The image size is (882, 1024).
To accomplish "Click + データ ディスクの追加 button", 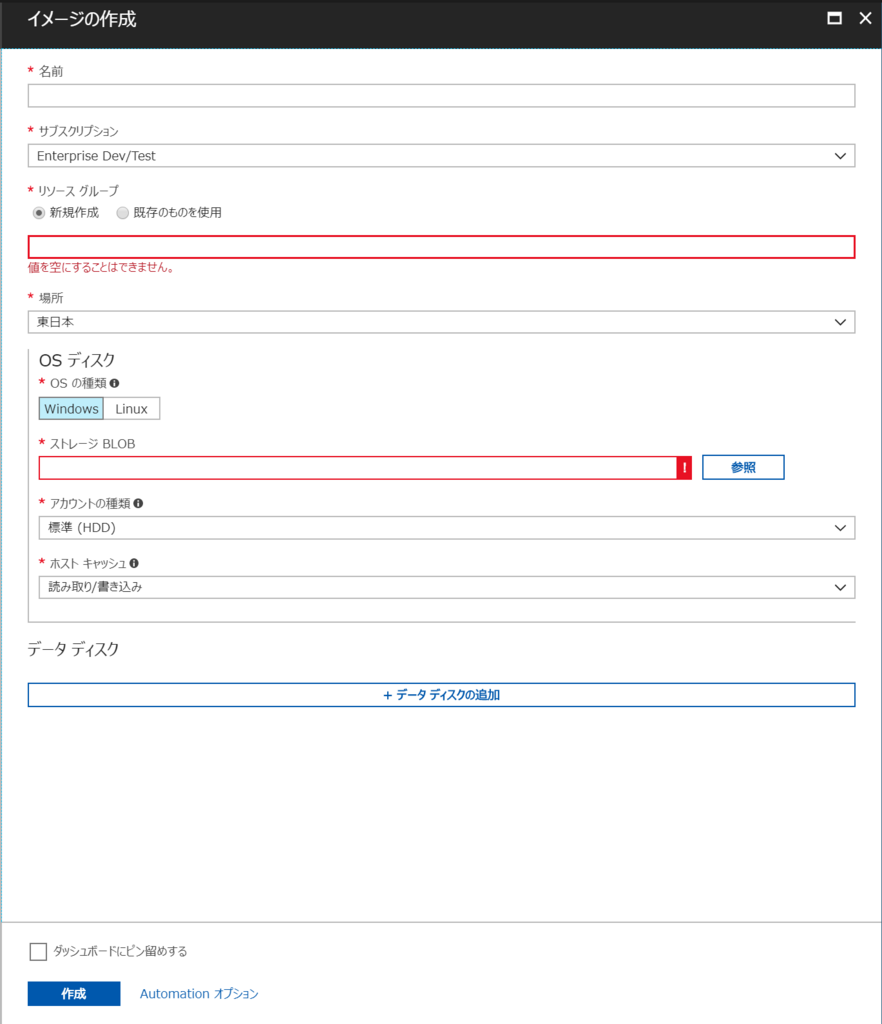I will coord(441,695).
